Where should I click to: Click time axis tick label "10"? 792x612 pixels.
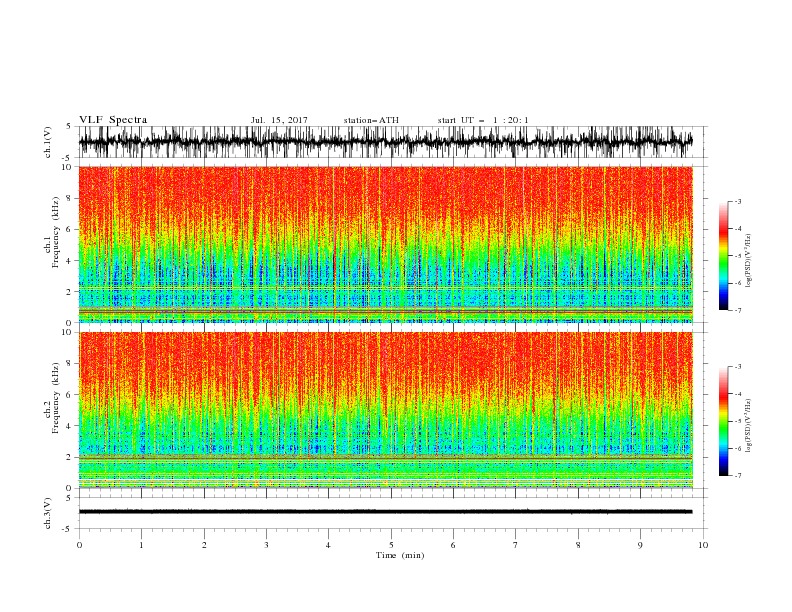(703, 545)
